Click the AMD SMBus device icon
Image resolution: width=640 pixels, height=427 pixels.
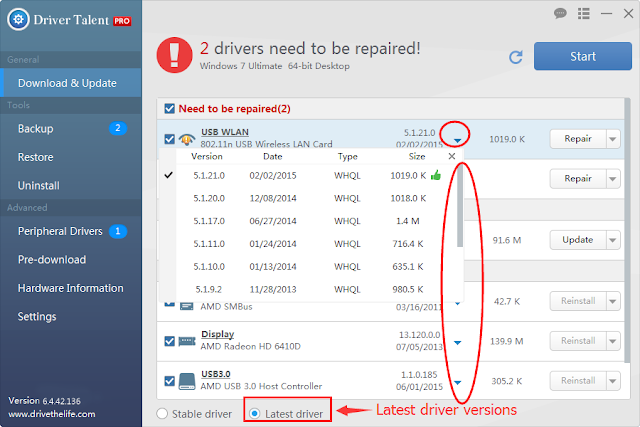(x=187, y=305)
